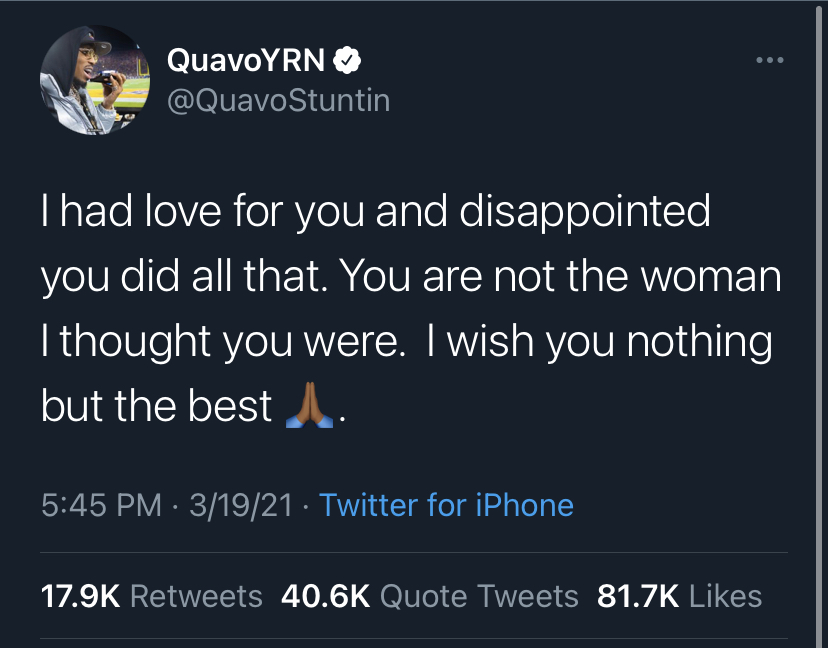
Task: Click the word 'disappointed' in the tweet
Action: pos(580,213)
